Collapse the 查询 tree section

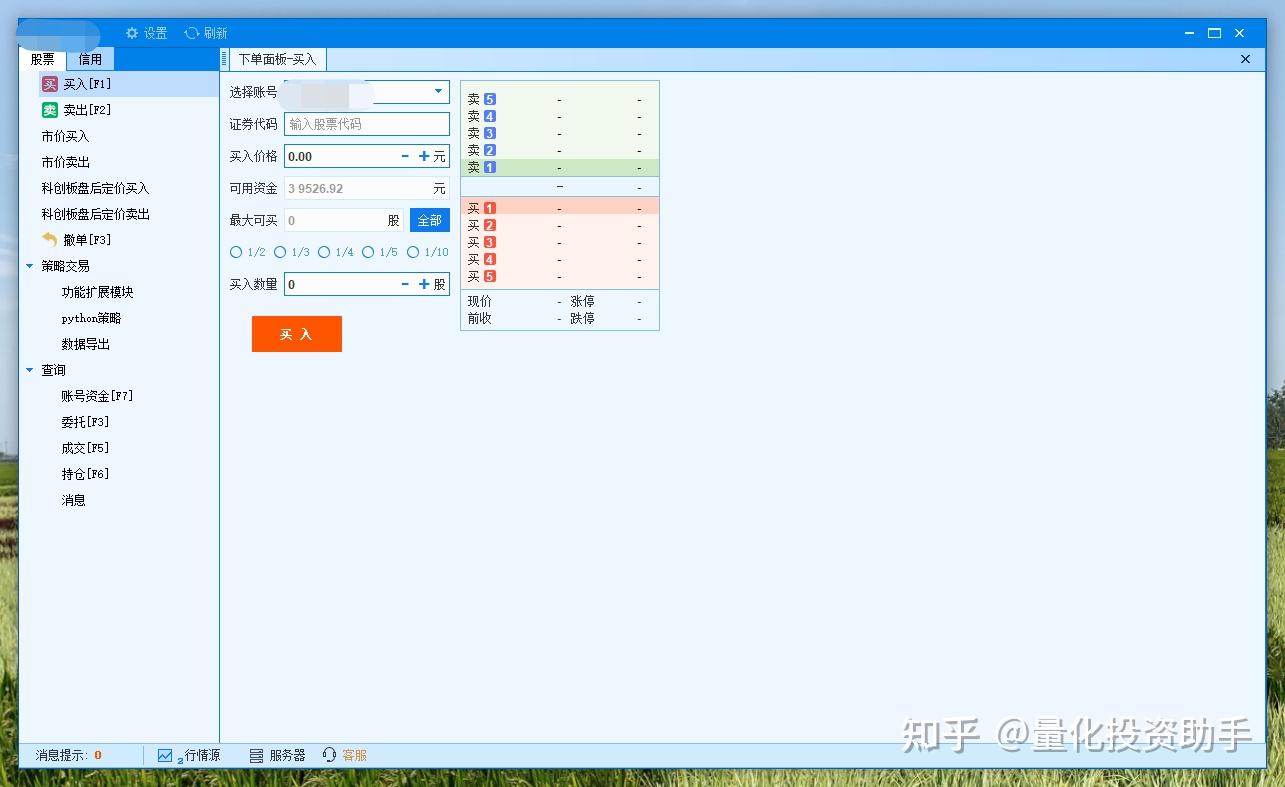point(29,369)
